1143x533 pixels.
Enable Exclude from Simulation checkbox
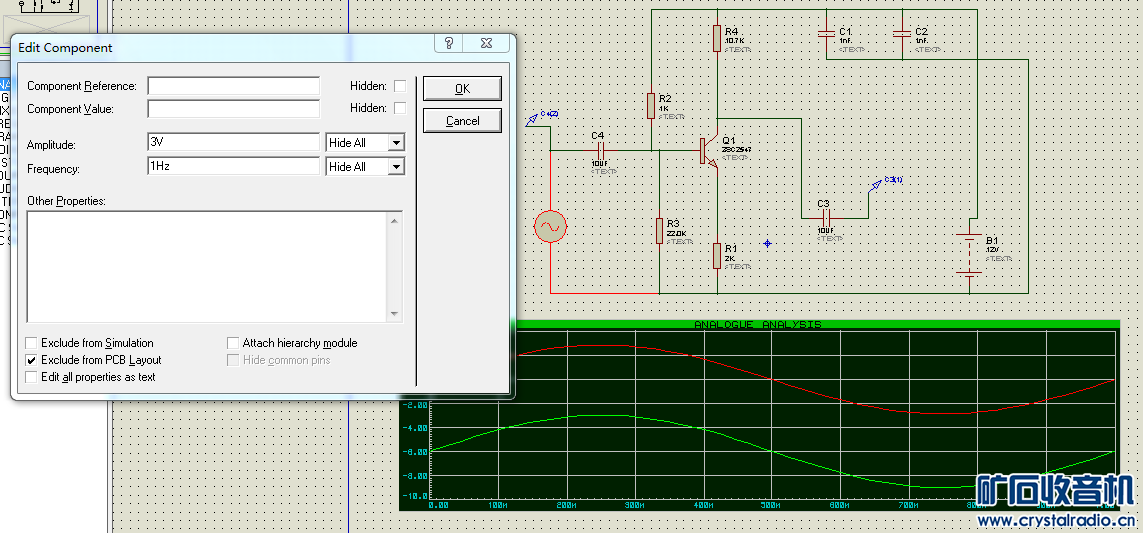pyautogui.click(x=32, y=343)
